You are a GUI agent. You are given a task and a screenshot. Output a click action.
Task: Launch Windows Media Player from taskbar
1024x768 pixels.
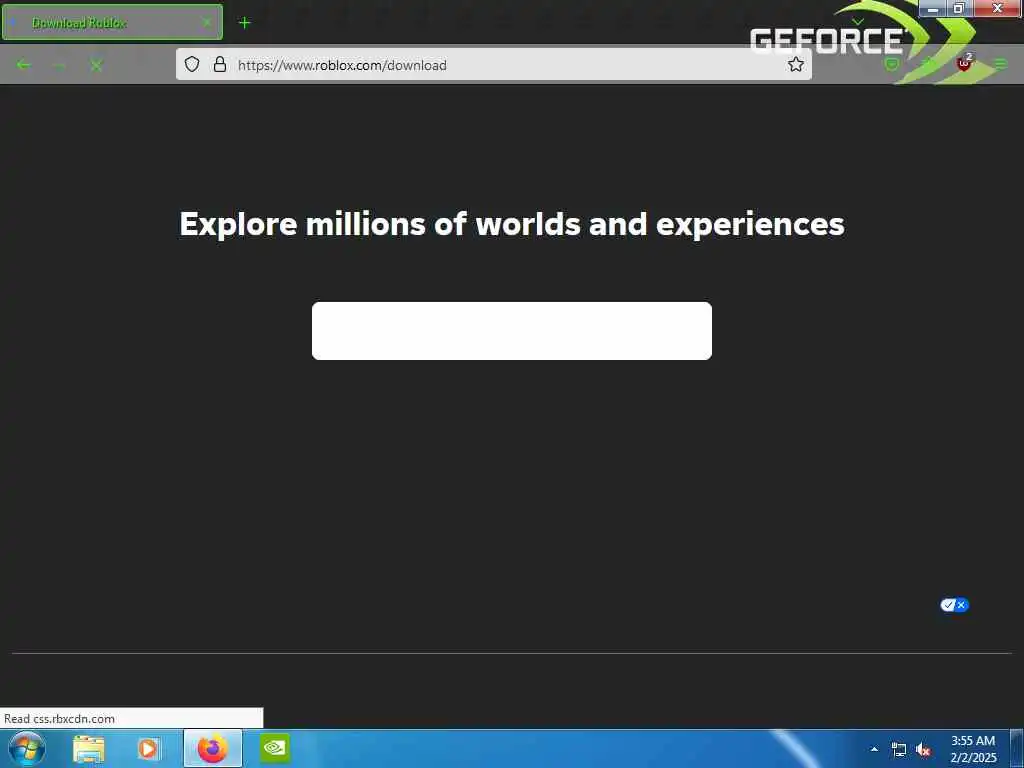coord(148,748)
